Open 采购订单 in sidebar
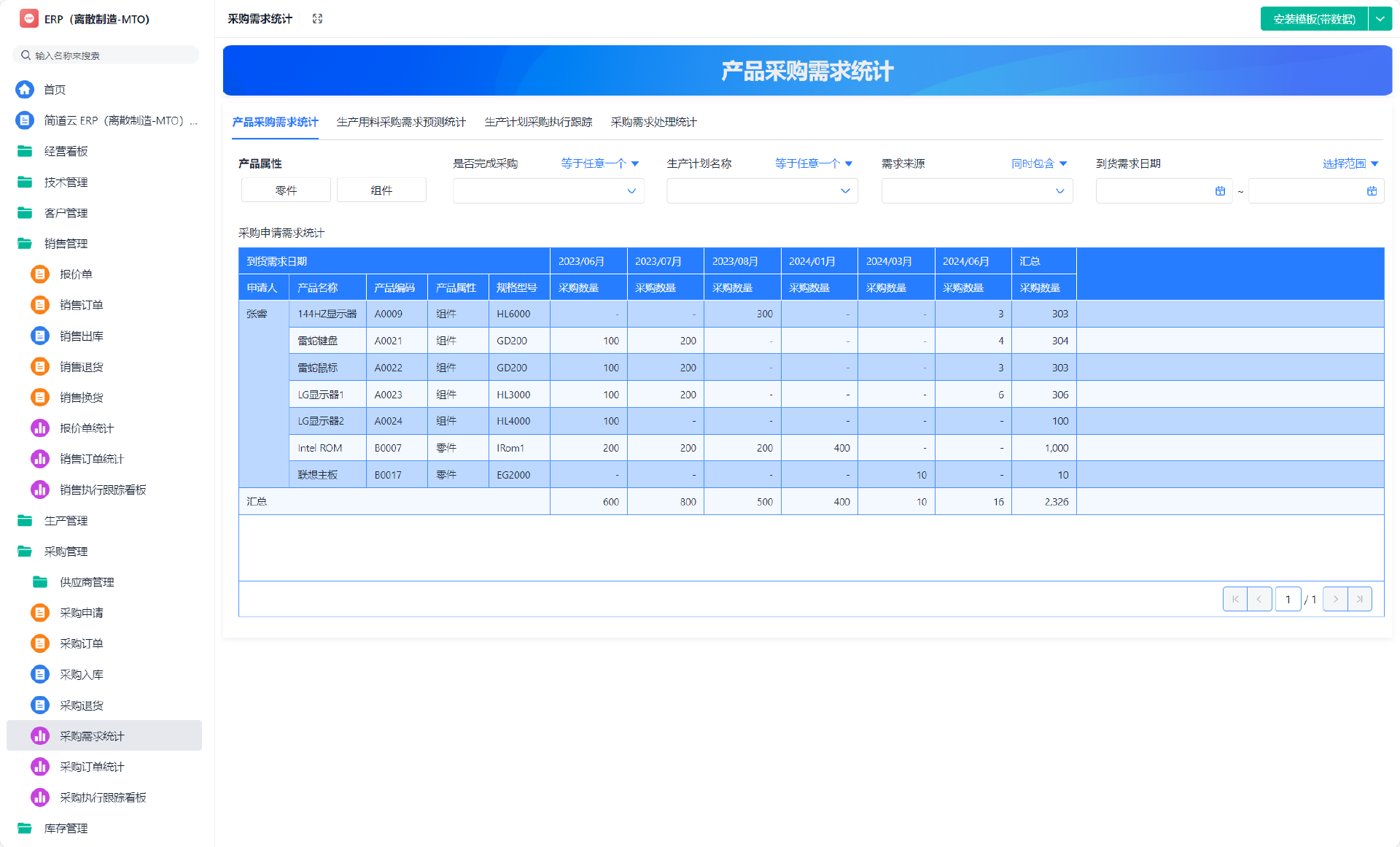1400x847 pixels. pyautogui.click(x=81, y=643)
